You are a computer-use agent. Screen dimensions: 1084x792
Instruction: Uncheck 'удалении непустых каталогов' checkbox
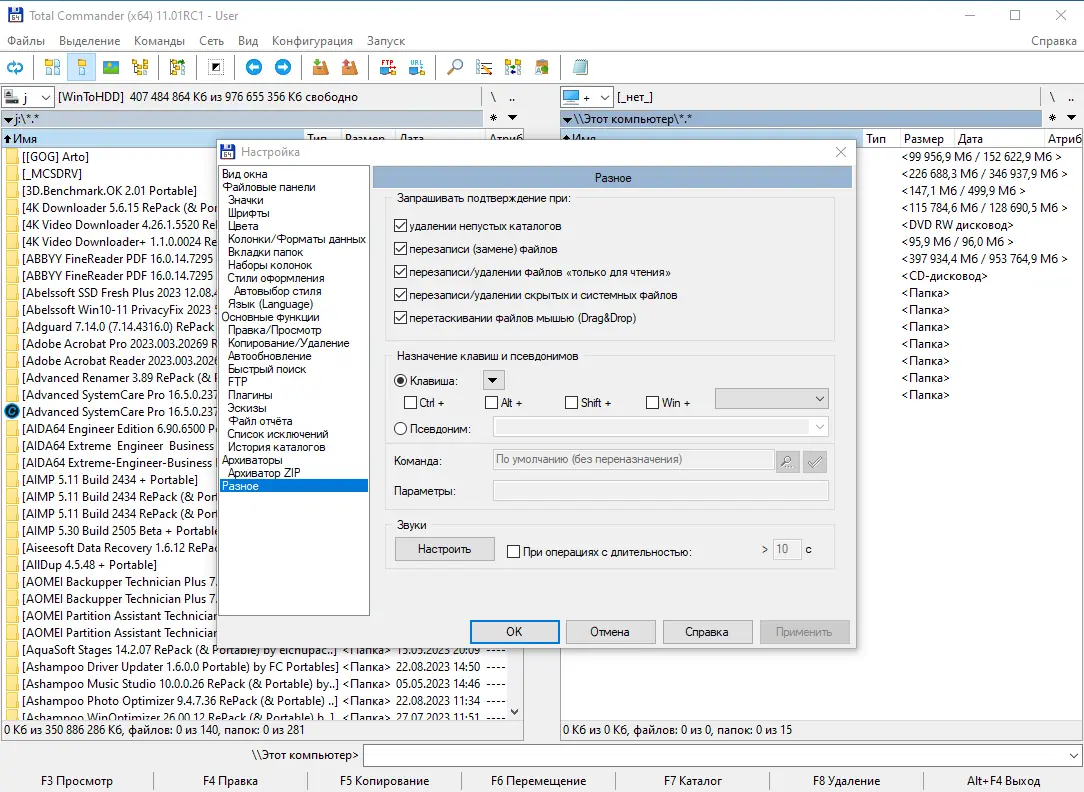(x=400, y=225)
